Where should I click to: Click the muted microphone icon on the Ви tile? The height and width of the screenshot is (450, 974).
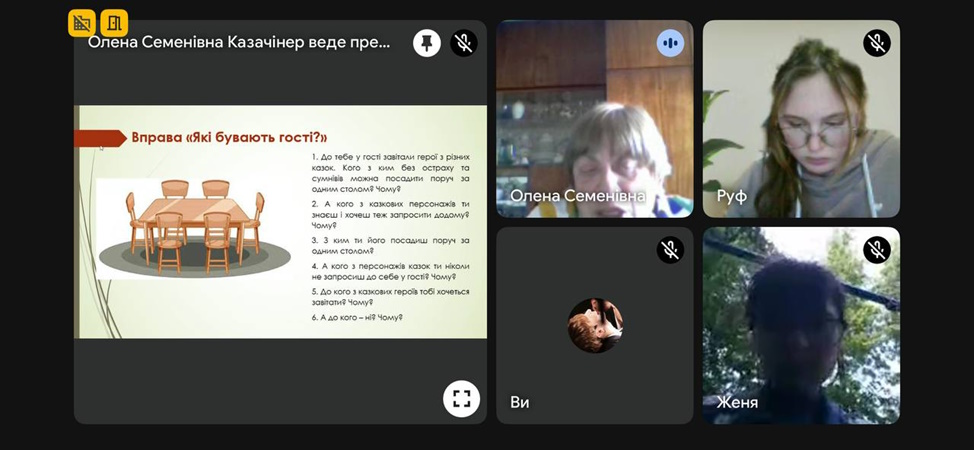pyautogui.click(x=670, y=250)
